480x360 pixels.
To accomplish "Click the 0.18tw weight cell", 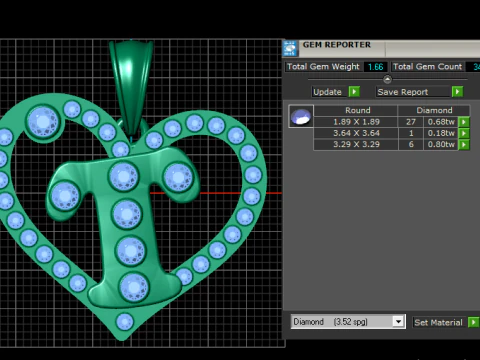I will (x=441, y=133).
